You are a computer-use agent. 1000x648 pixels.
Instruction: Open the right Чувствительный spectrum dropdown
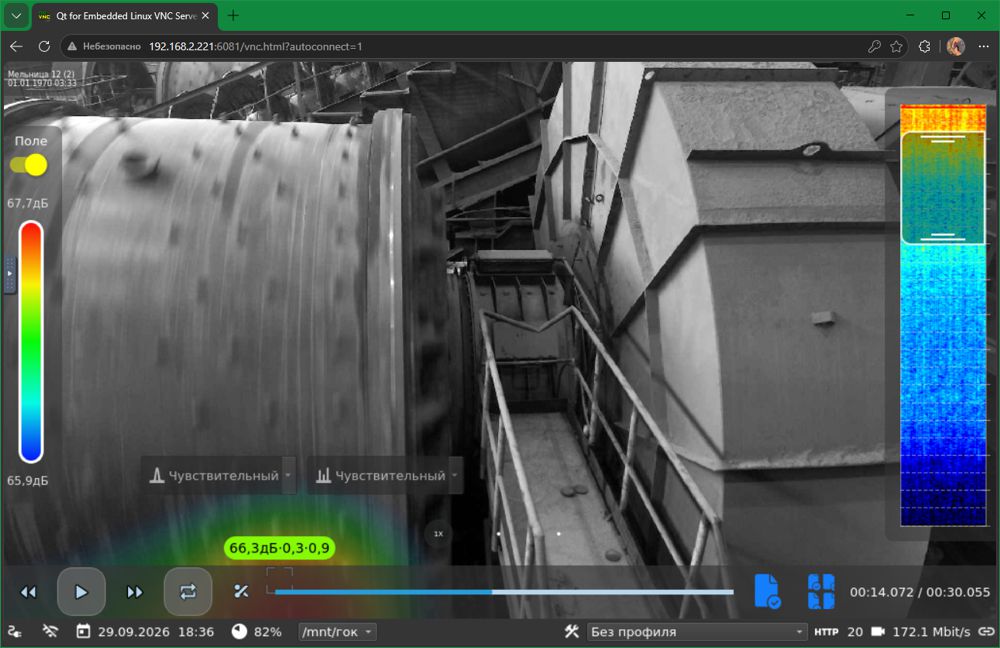click(x=386, y=475)
